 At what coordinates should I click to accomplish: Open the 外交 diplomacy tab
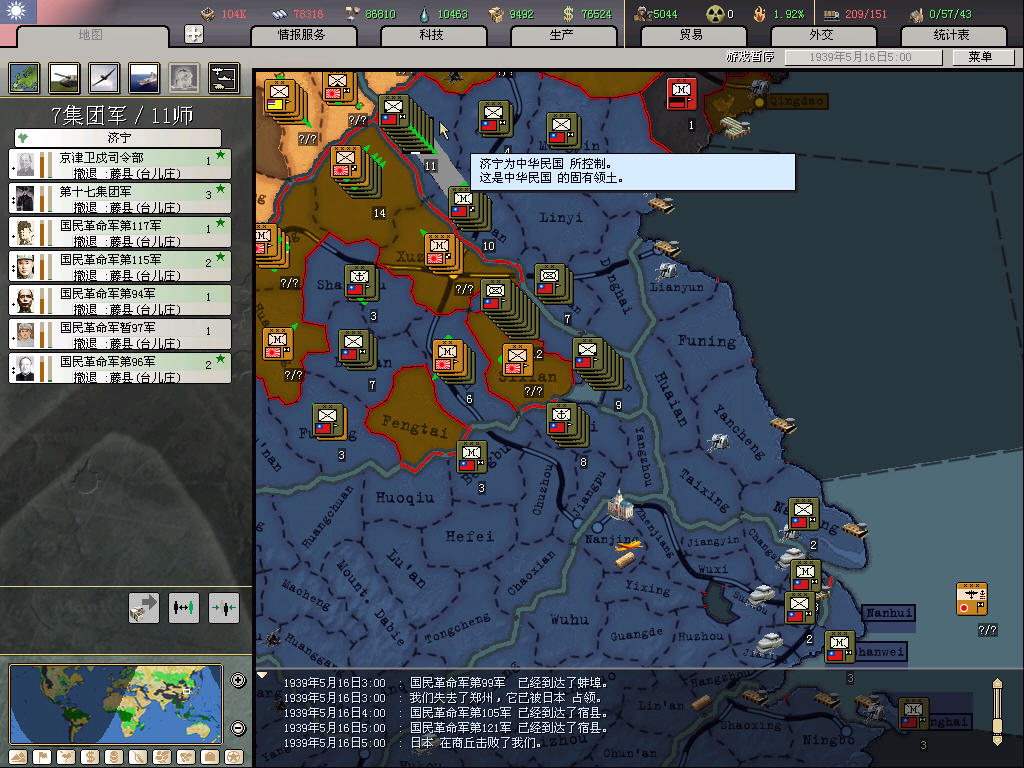point(822,35)
